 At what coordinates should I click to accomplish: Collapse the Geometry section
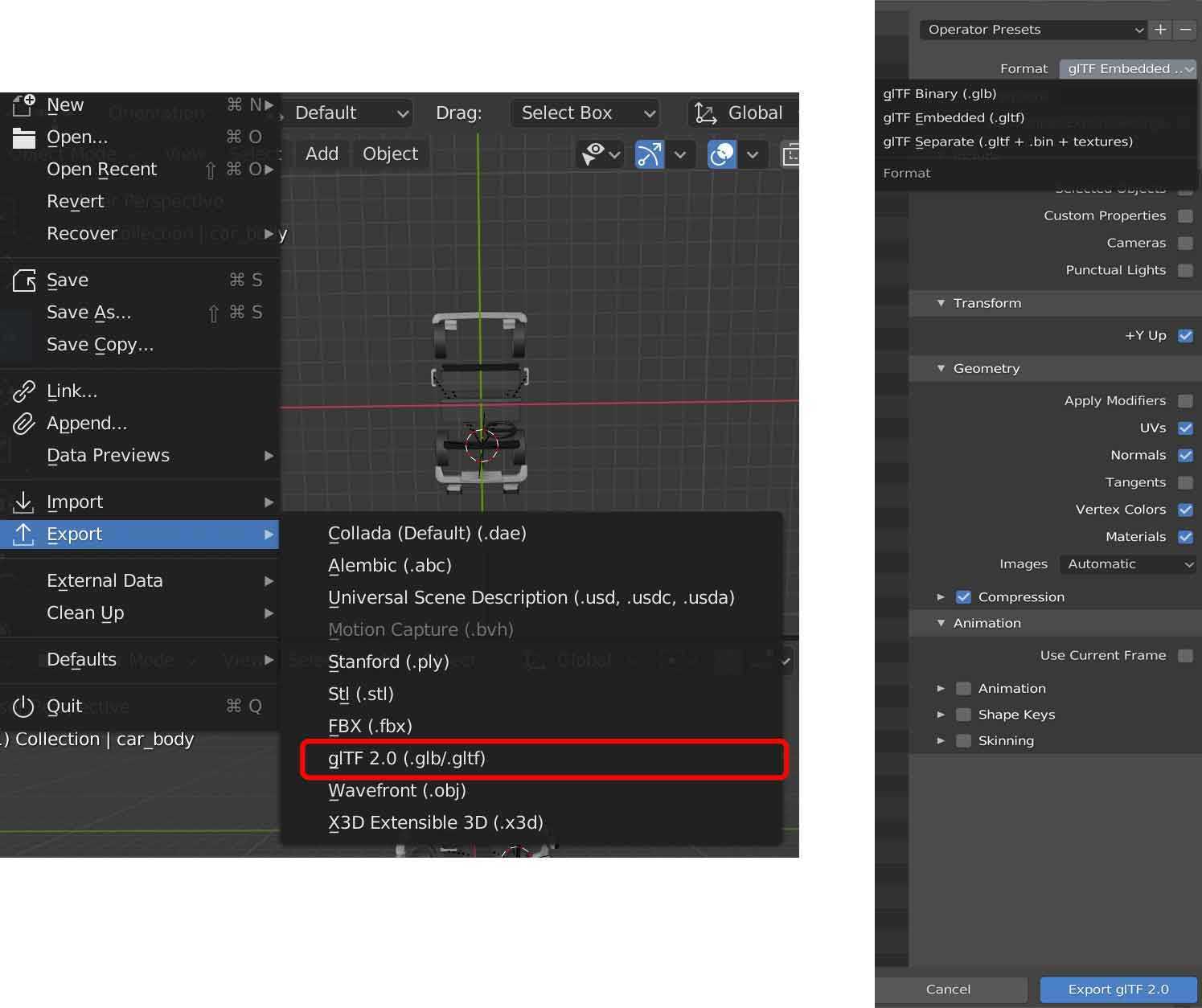click(941, 369)
